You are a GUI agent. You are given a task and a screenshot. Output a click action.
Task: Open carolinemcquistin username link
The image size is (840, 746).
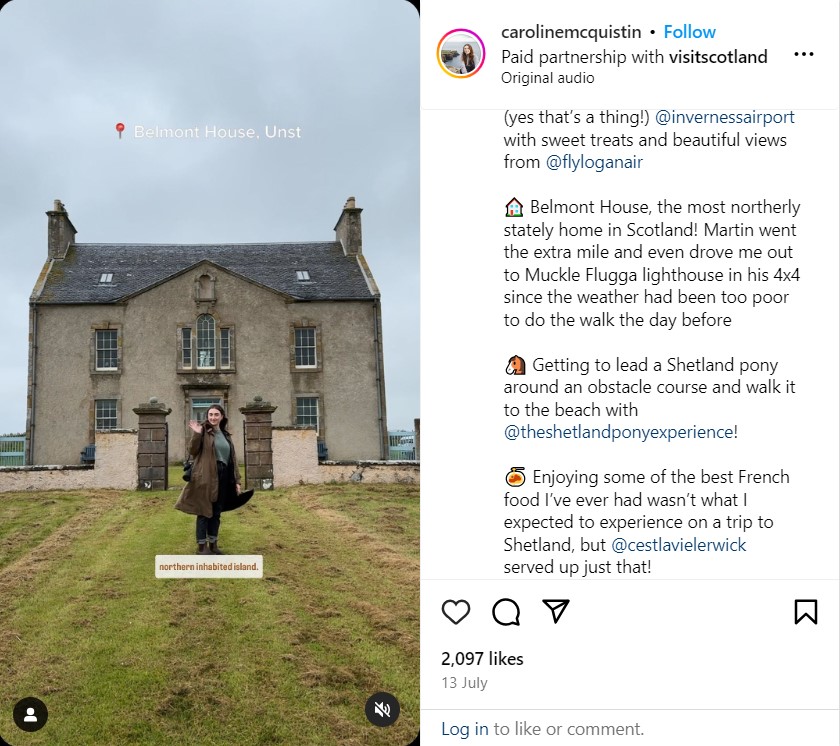click(x=571, y=32)
